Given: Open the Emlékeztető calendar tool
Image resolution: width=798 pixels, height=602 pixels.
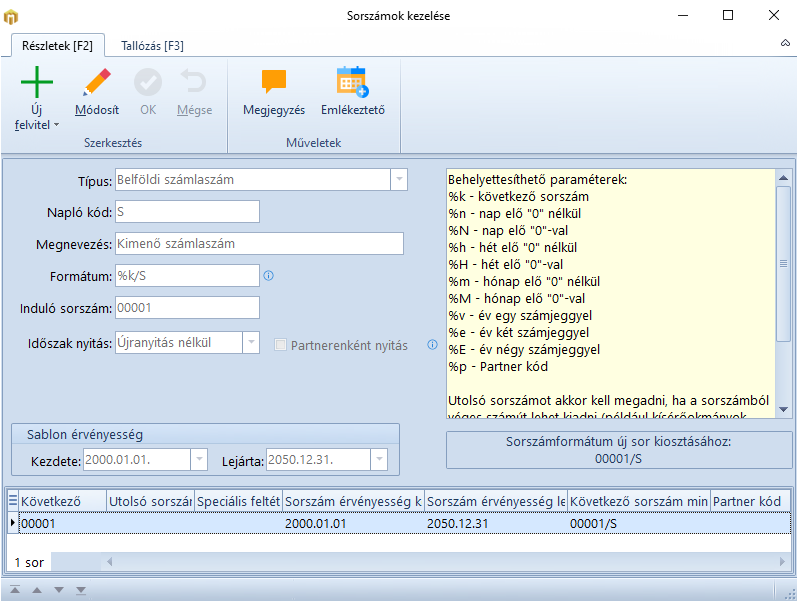Looking at the screenshot, I should [x=352, y=83].
